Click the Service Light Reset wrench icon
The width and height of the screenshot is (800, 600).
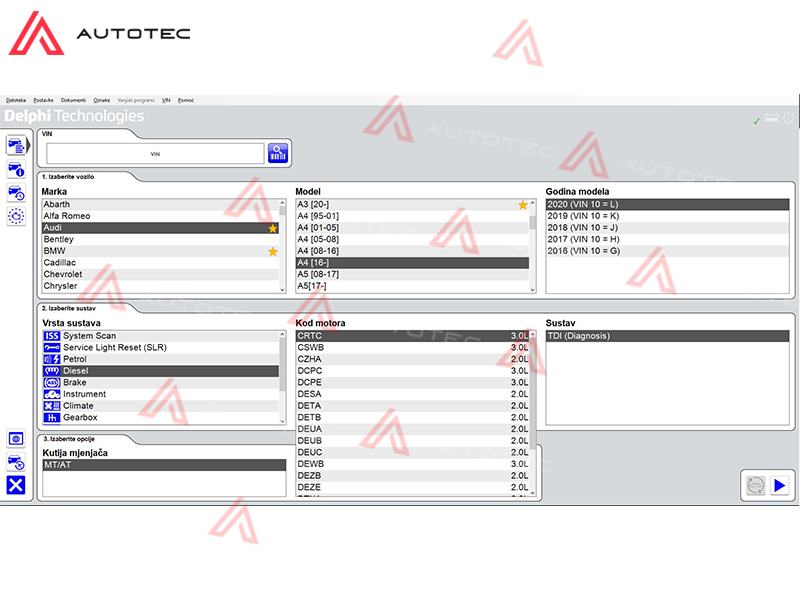pyautogui.click(x=52, y=347)
